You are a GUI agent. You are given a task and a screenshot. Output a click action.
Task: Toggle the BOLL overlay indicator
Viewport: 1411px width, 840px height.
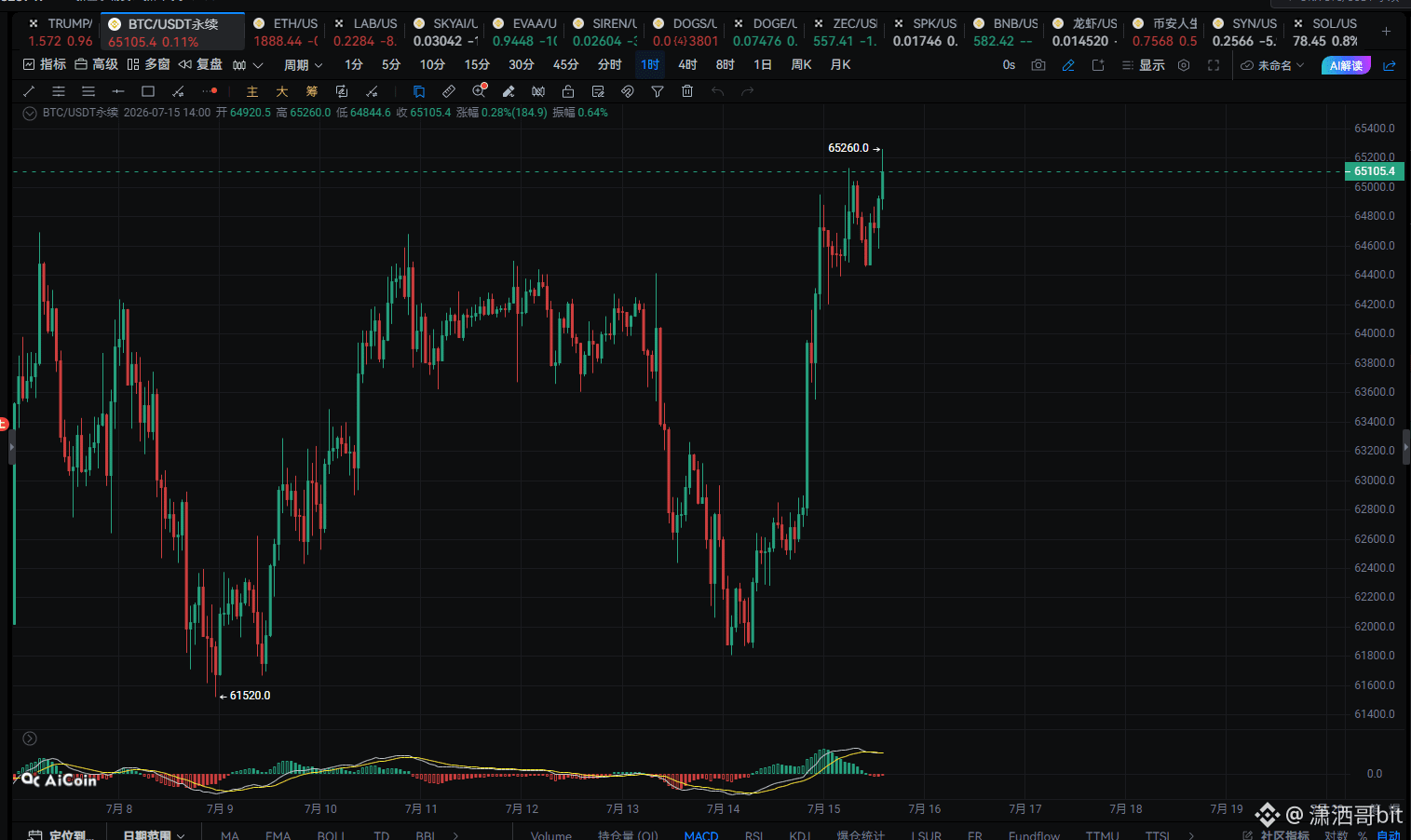331,834
